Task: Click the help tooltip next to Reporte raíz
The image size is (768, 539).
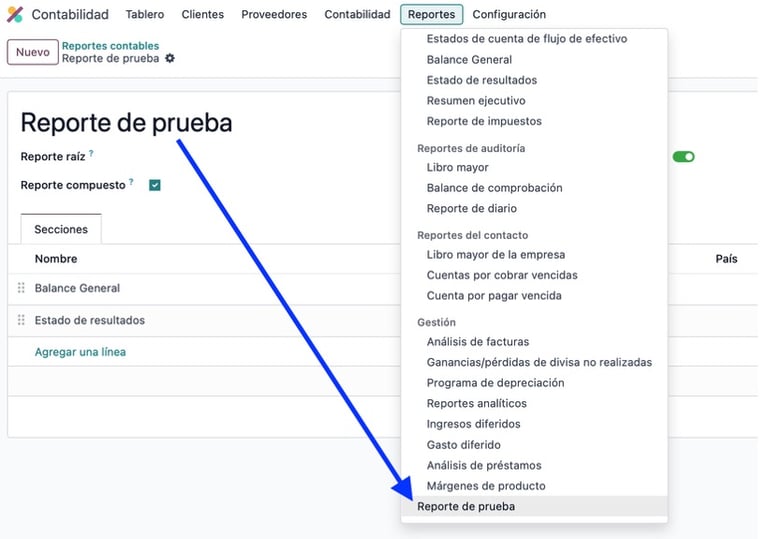Action: pos(91,153)
